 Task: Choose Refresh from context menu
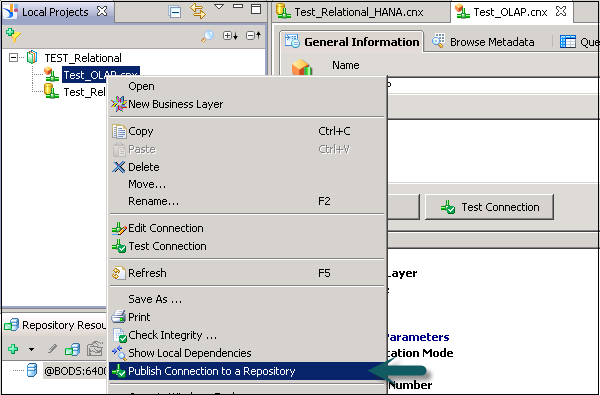[x=247, y=273]
